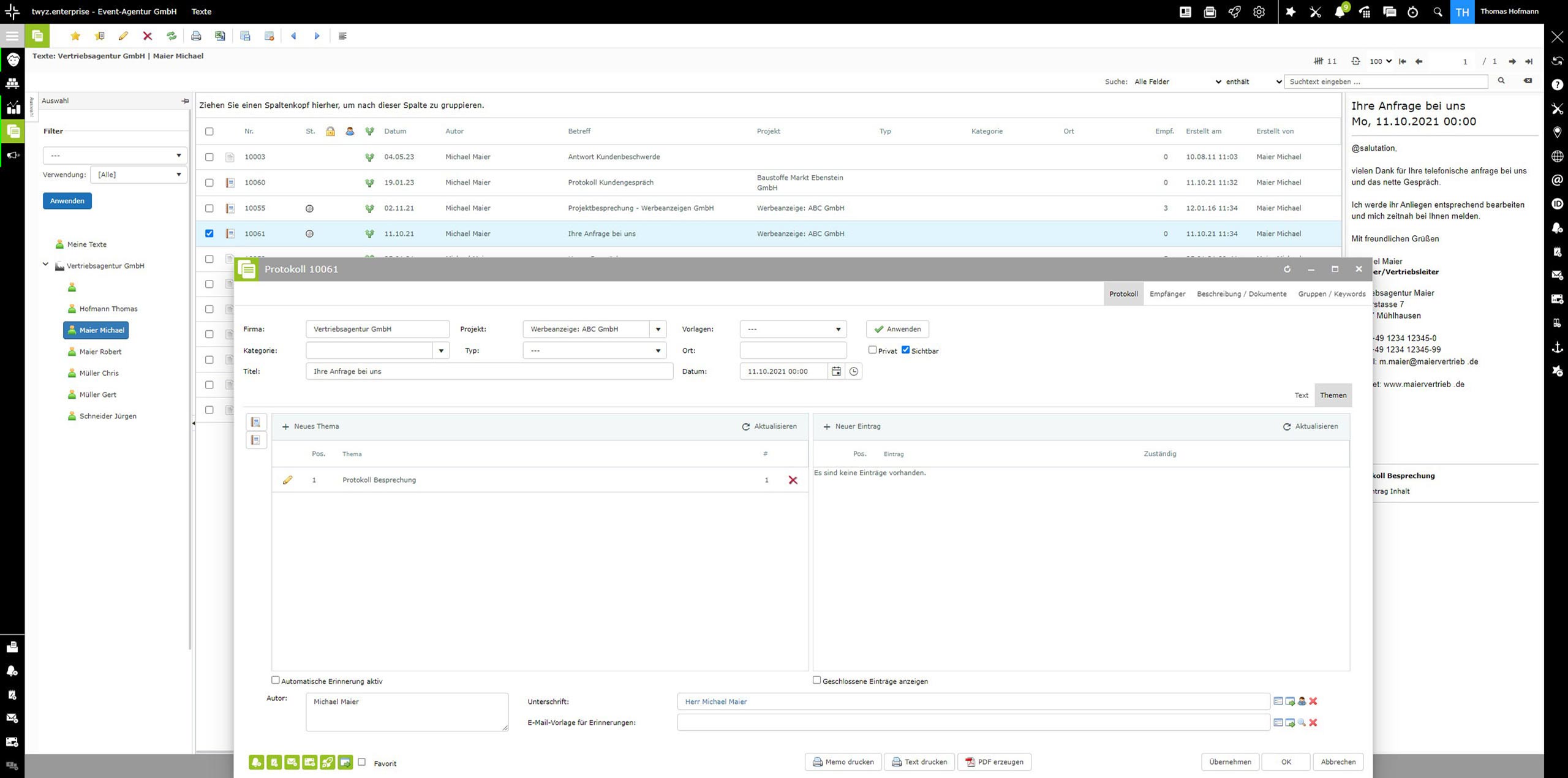Open the Projekt dropdown arrow
The image size is (1568, 778).
(x=658, y=329)
